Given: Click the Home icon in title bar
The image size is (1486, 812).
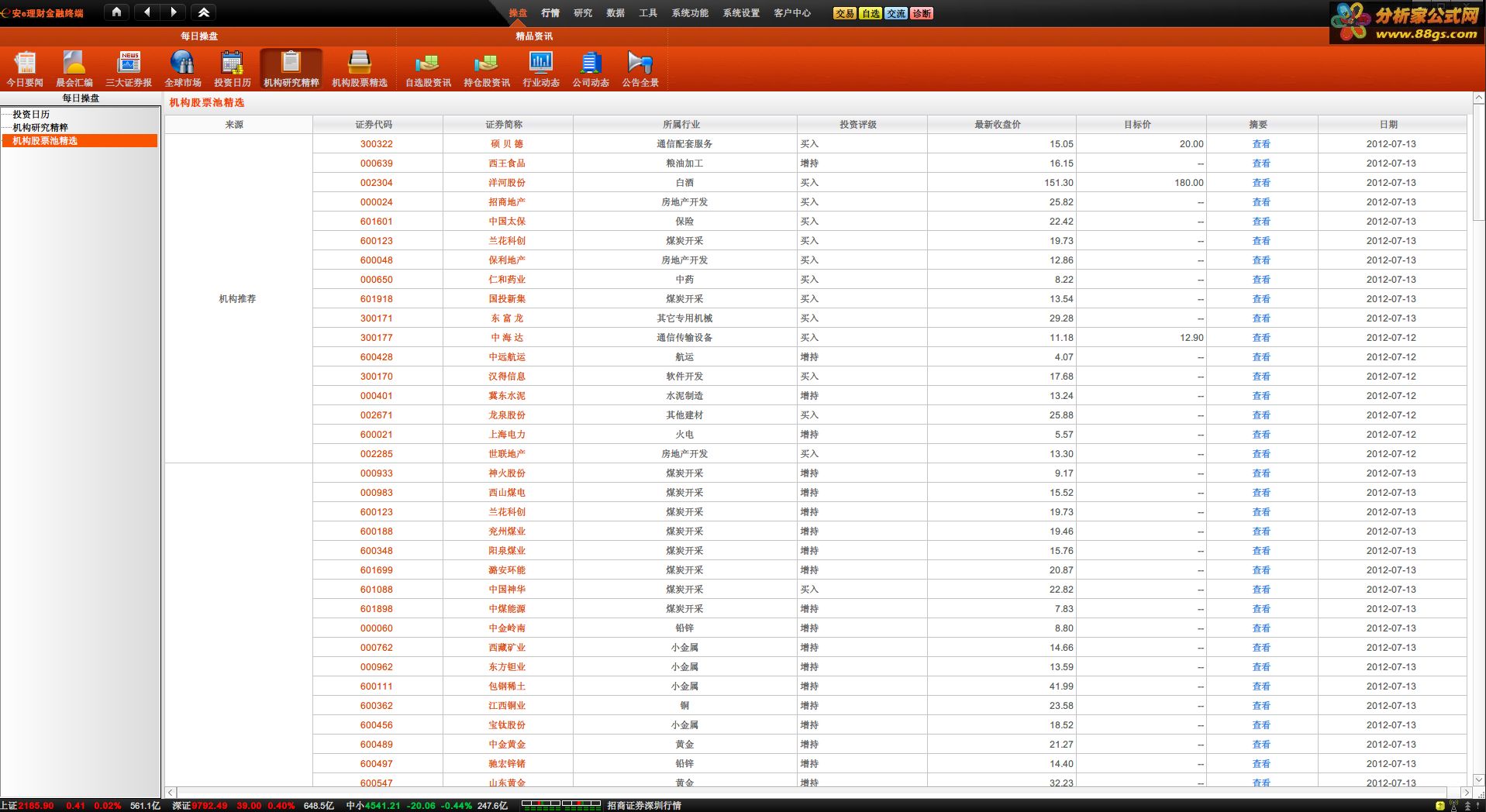Looking at the screenshot, I should pos(116,12).
